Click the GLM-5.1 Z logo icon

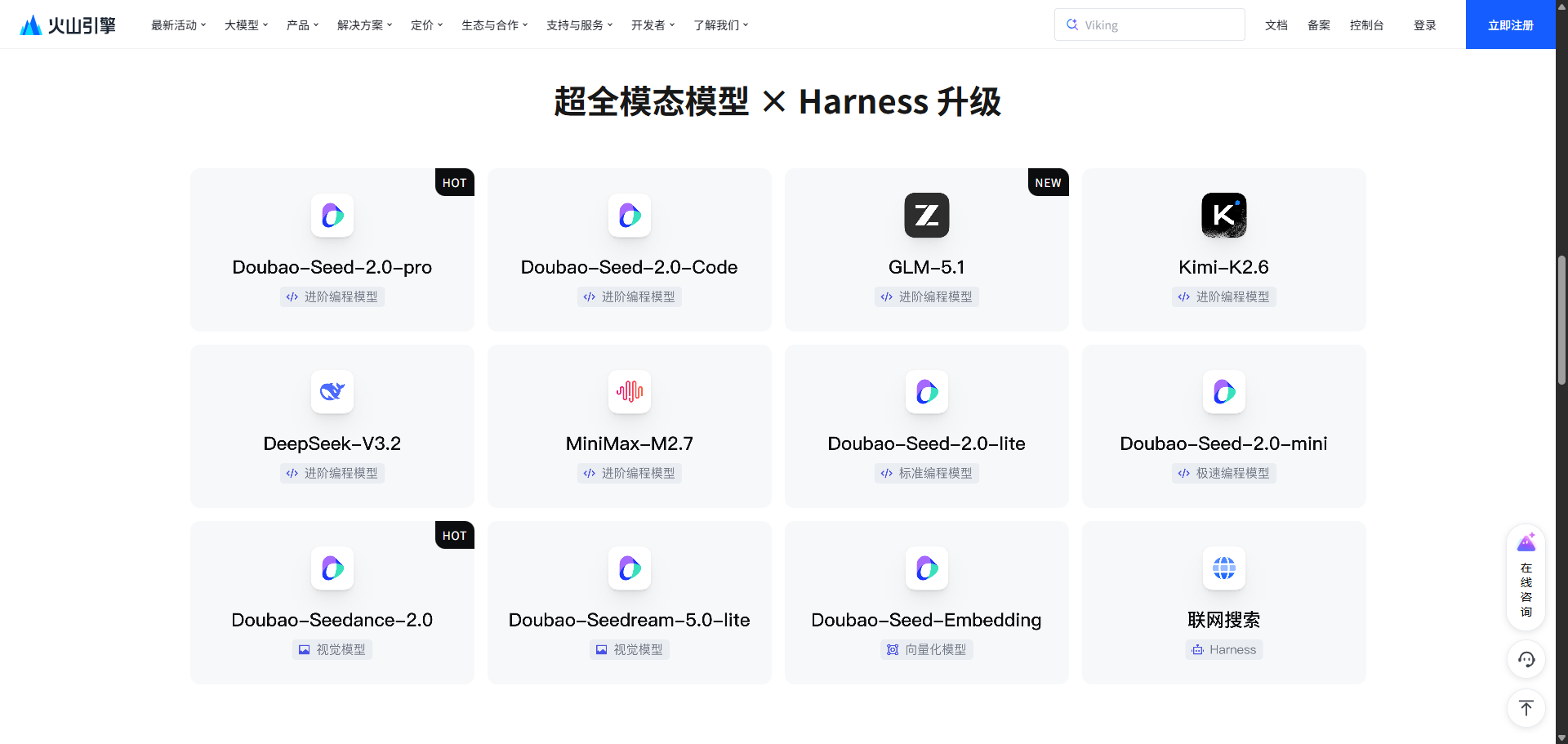927,216
